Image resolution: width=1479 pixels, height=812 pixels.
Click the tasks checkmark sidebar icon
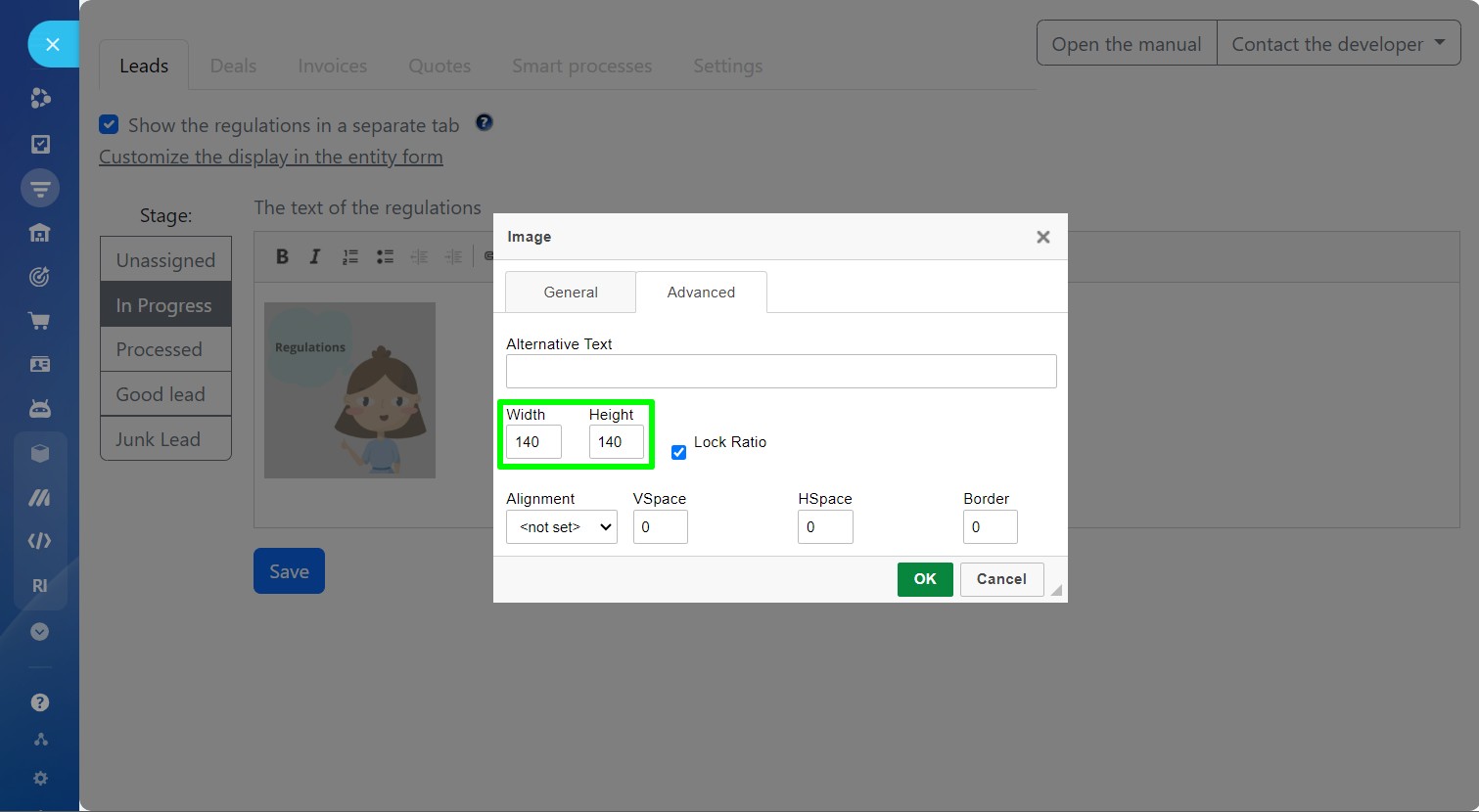coord(40,144)
